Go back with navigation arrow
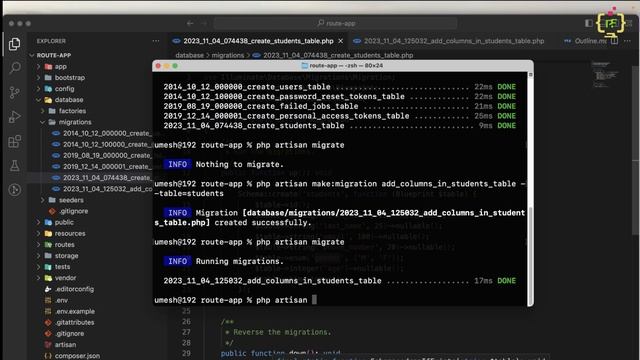Viewport: 640px width, 360px height. click(190, 23)
